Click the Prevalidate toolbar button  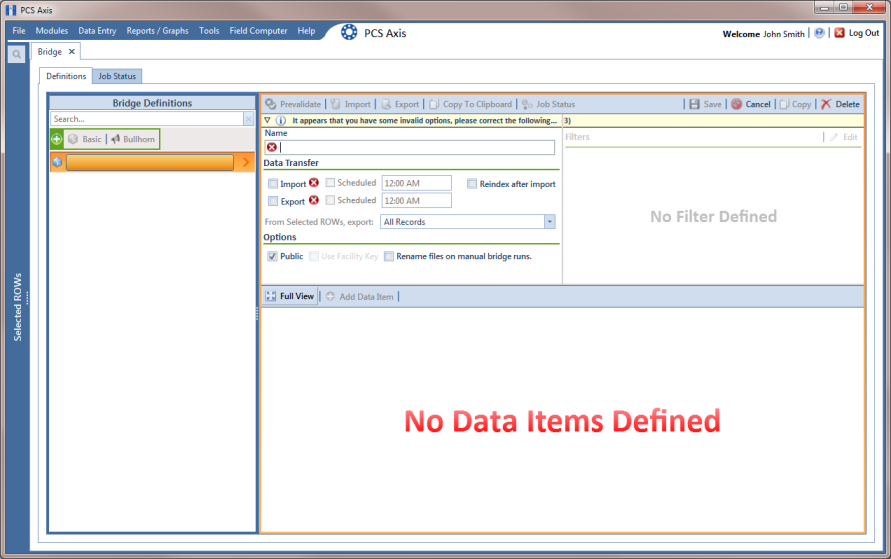click(x=293, y=104)
